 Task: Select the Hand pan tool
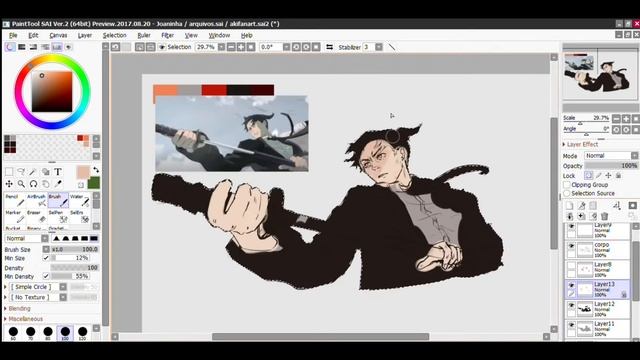pos(45,184)
